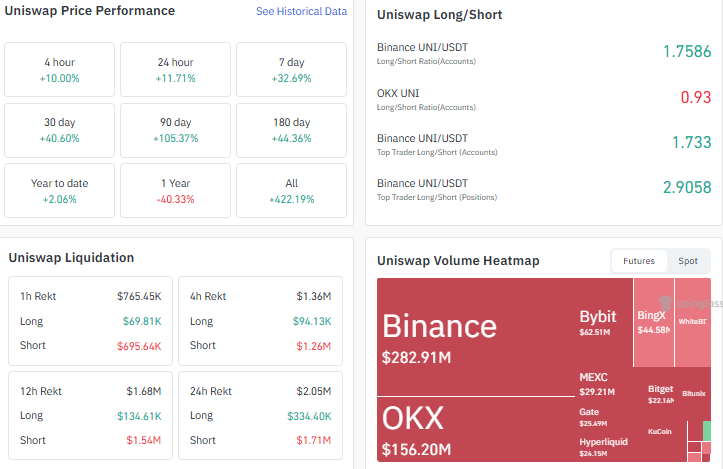Screen dimensions: 723x469
Task: Click the 1h Long value $69.81K
Action: coord(142,321)
